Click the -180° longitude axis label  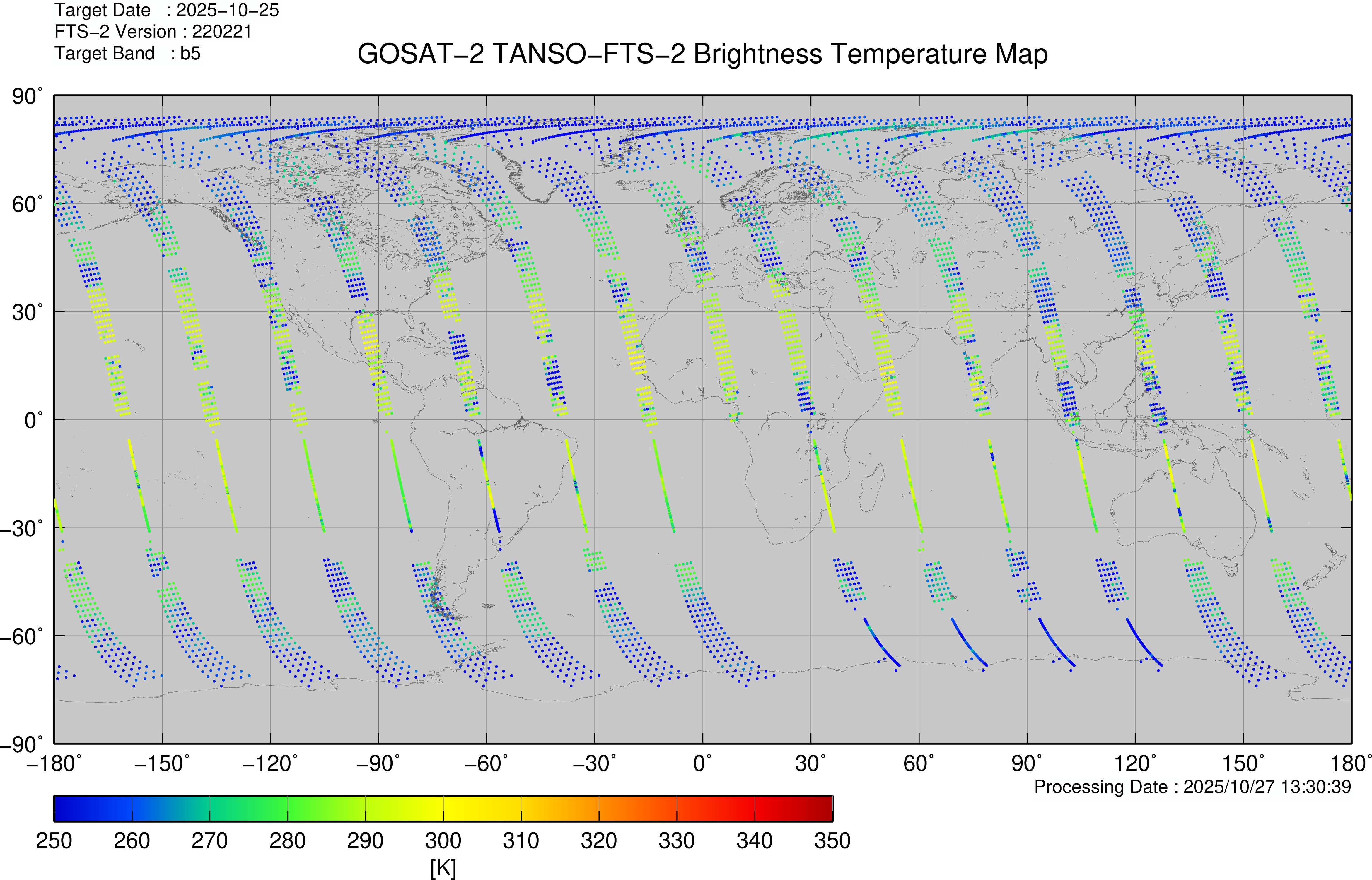click(x=54, y=763)
